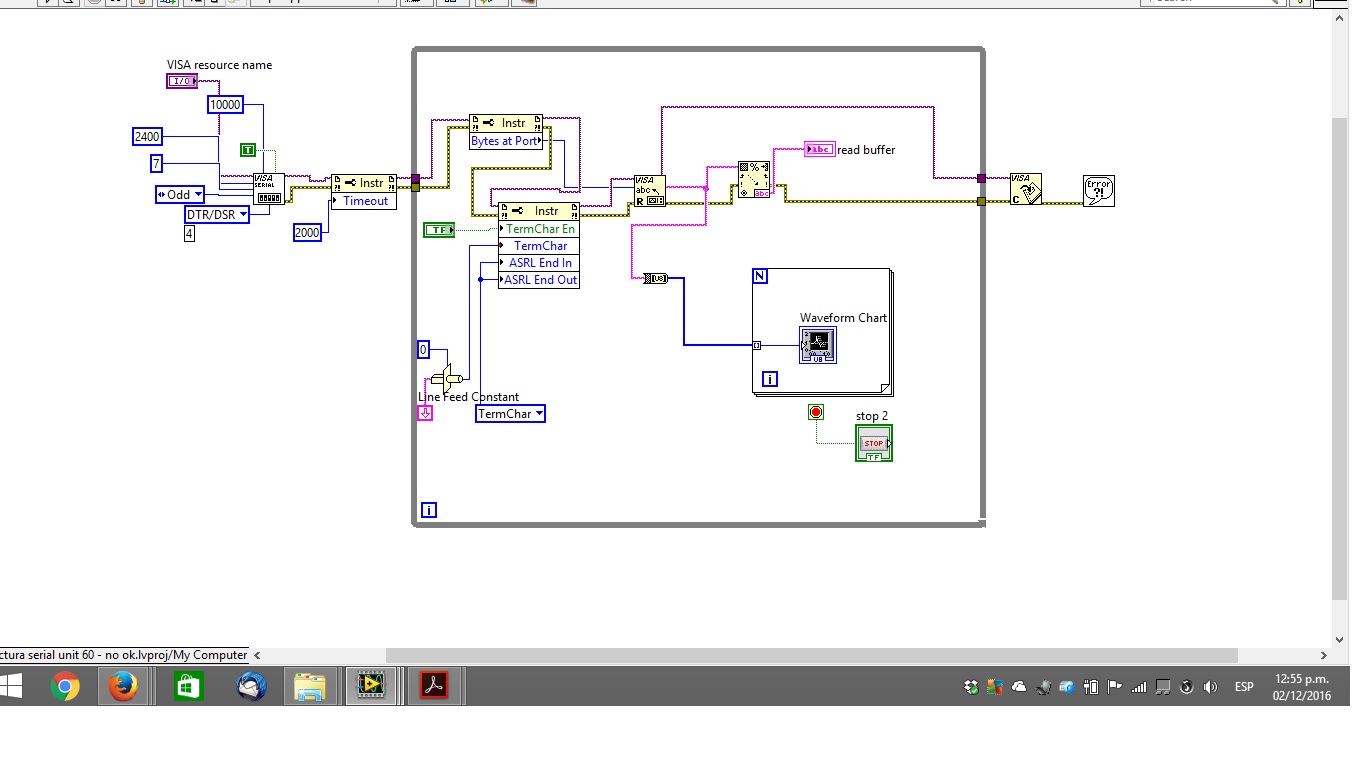Click the read buffer label
This screenshot has height=768, width=1366.
[x=866, y=150]
